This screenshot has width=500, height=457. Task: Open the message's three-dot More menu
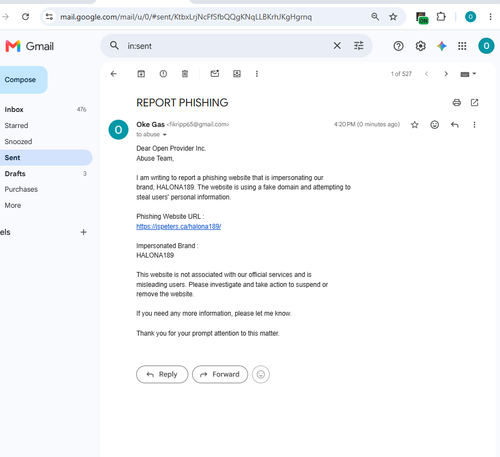[x=474, y=125]
